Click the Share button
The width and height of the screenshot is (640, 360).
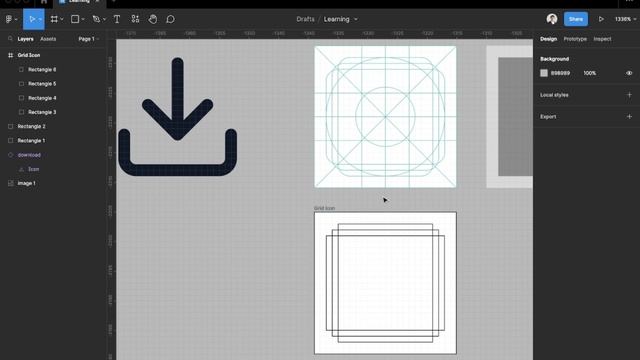point(576,19)
